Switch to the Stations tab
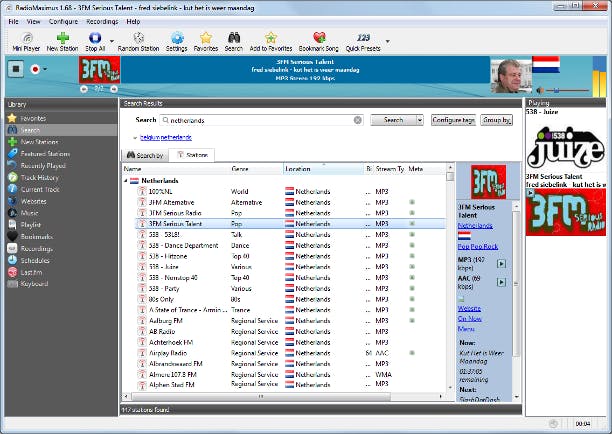The width and height of the screenshot is (612, 434). coord(192,155)
